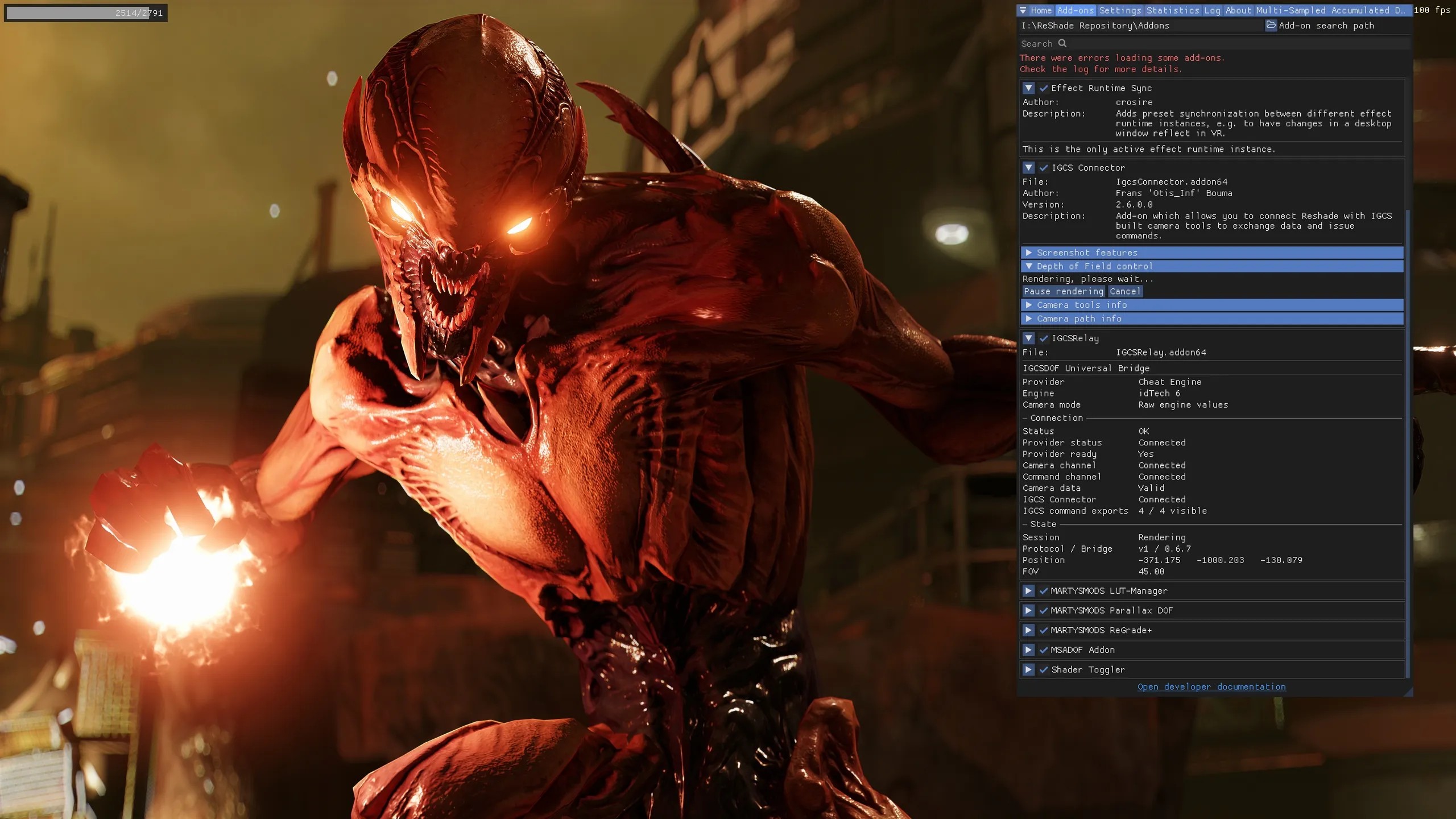1456x819 pixels.
Task: Collapse the IGCSRelay details arrow
Action: [1028, 338]
